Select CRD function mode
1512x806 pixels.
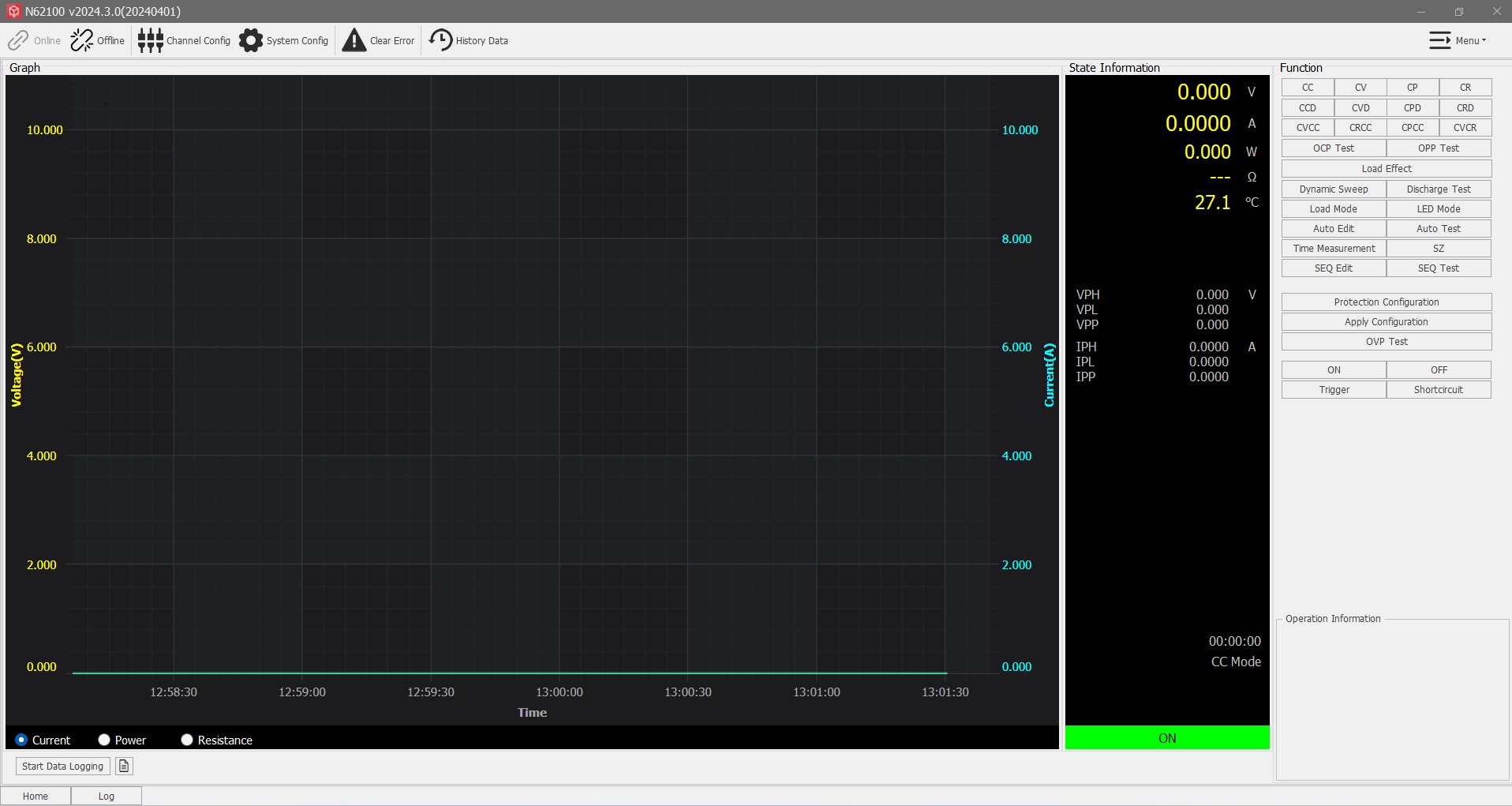coord(1465,107)
